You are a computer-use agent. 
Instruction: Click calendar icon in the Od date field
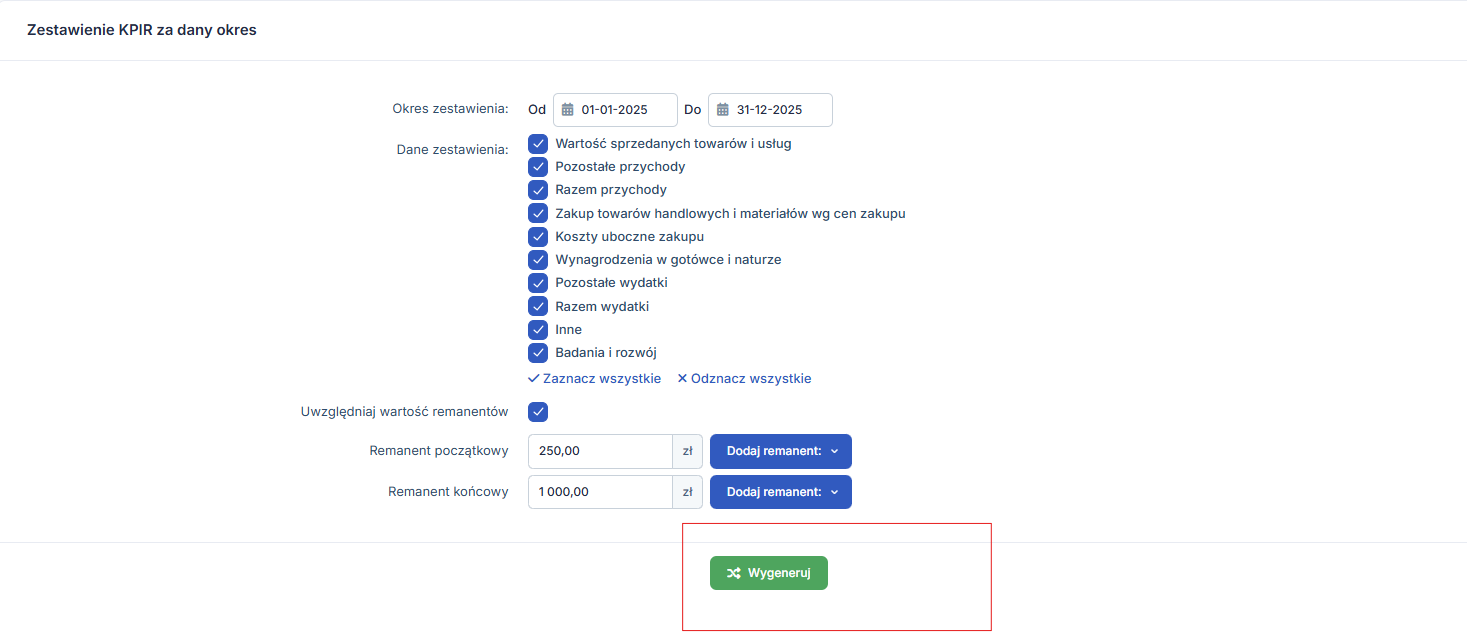point(567,110)
